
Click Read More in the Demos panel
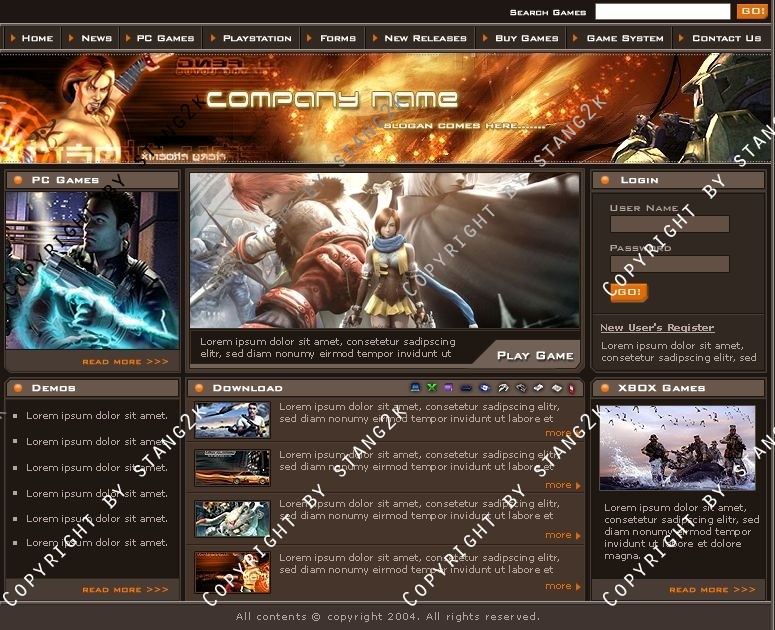126,589
